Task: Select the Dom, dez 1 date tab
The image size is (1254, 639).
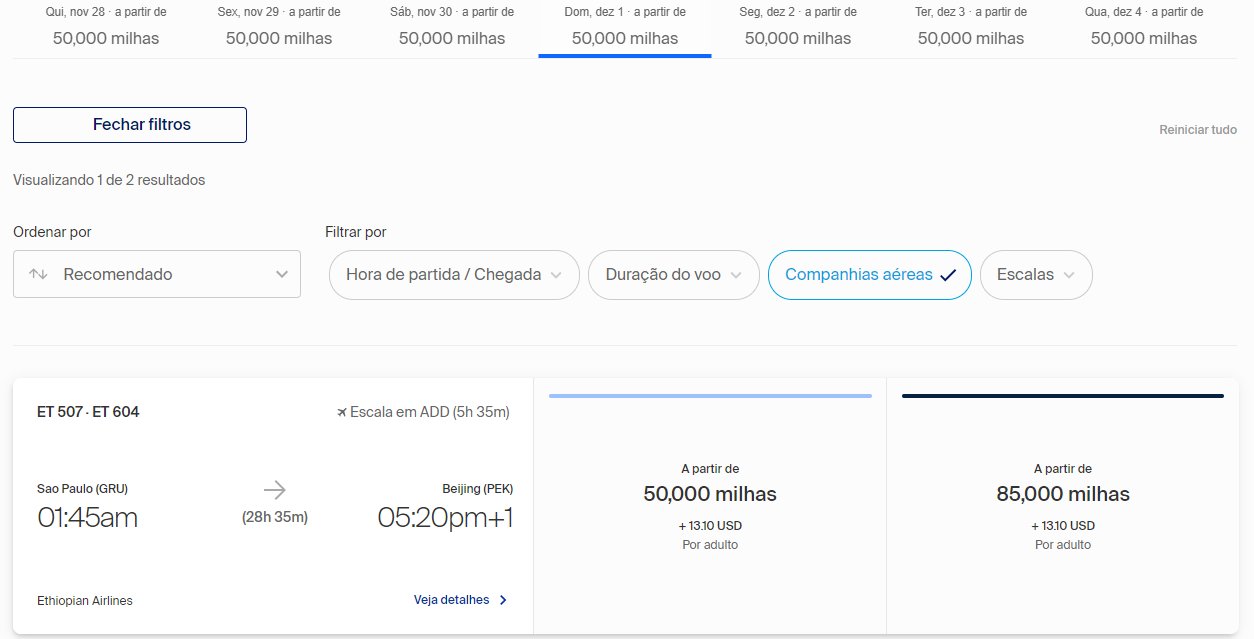Action: 625,27
